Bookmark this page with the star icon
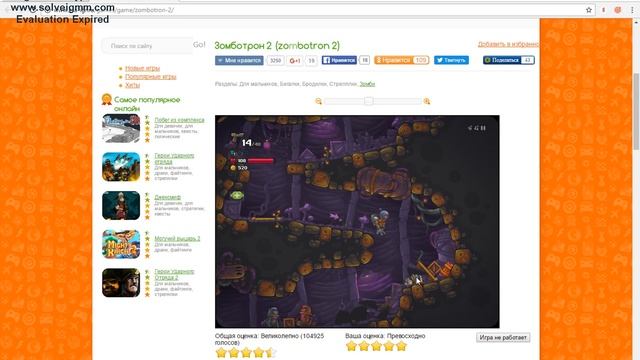 point(589,10)
